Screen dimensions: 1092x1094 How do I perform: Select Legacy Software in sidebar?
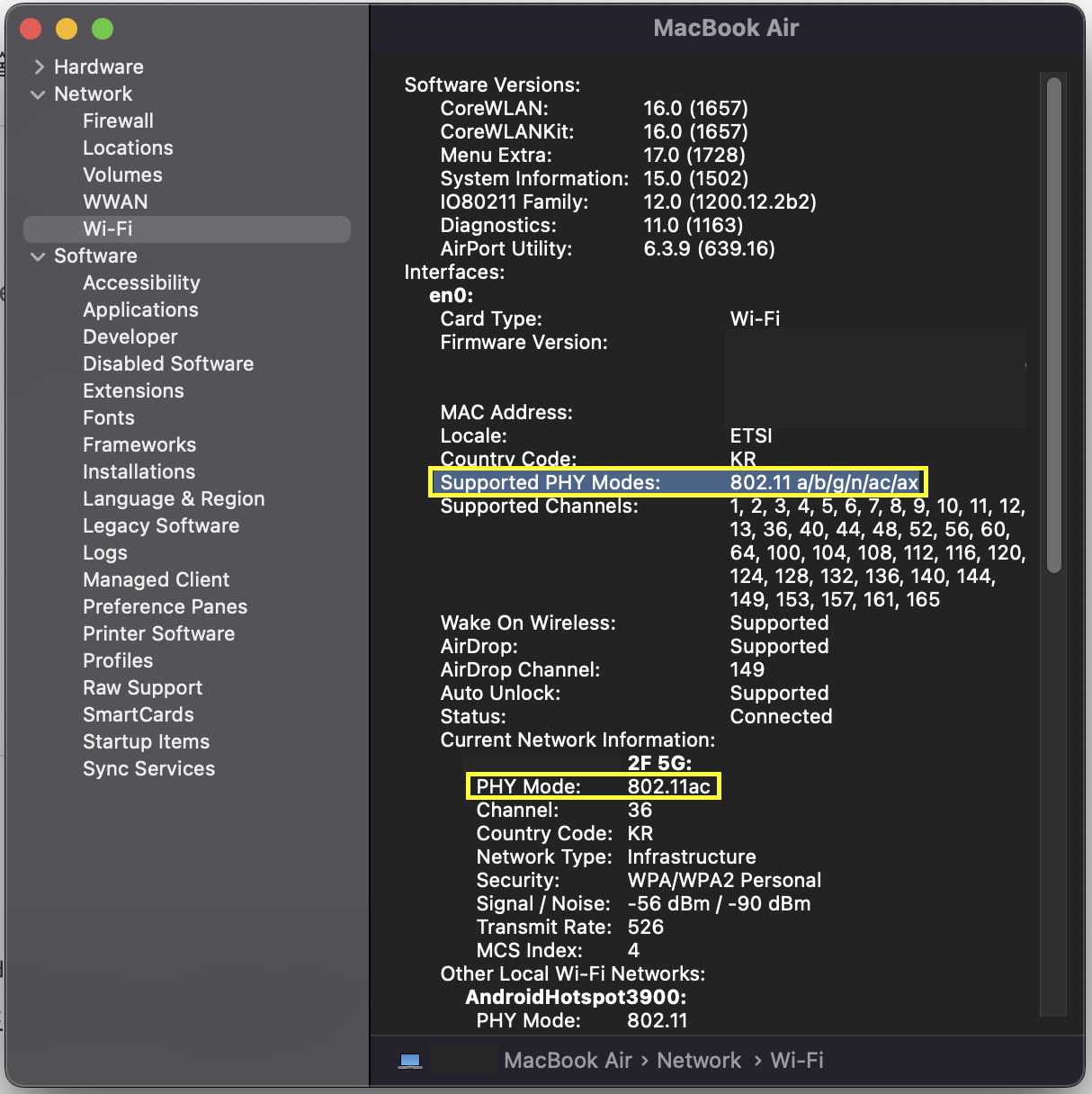click(x=161, y=525)
